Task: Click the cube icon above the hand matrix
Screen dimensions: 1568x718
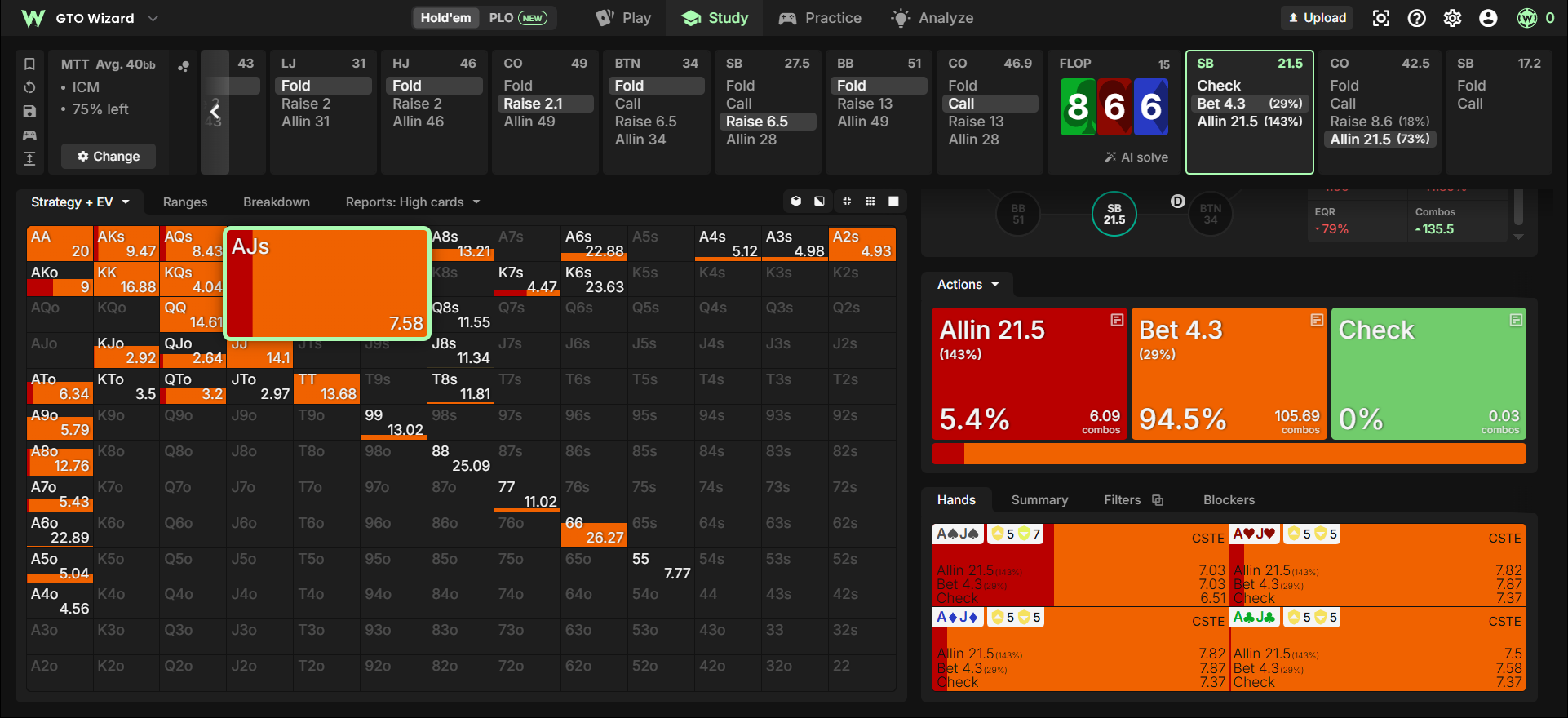Action: coord(796,202)
